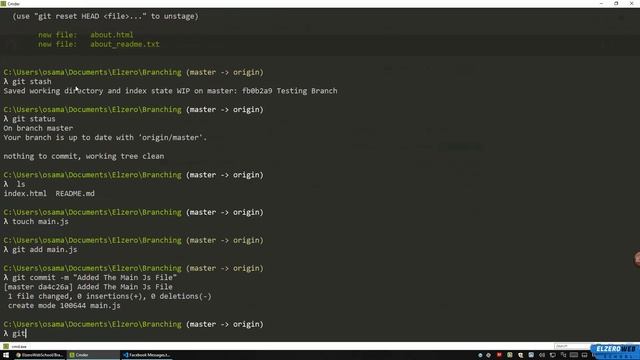Click 'create mode 100644 main.js' line
Viewport: 640px width, 360px height.
[x=64, y=306]
